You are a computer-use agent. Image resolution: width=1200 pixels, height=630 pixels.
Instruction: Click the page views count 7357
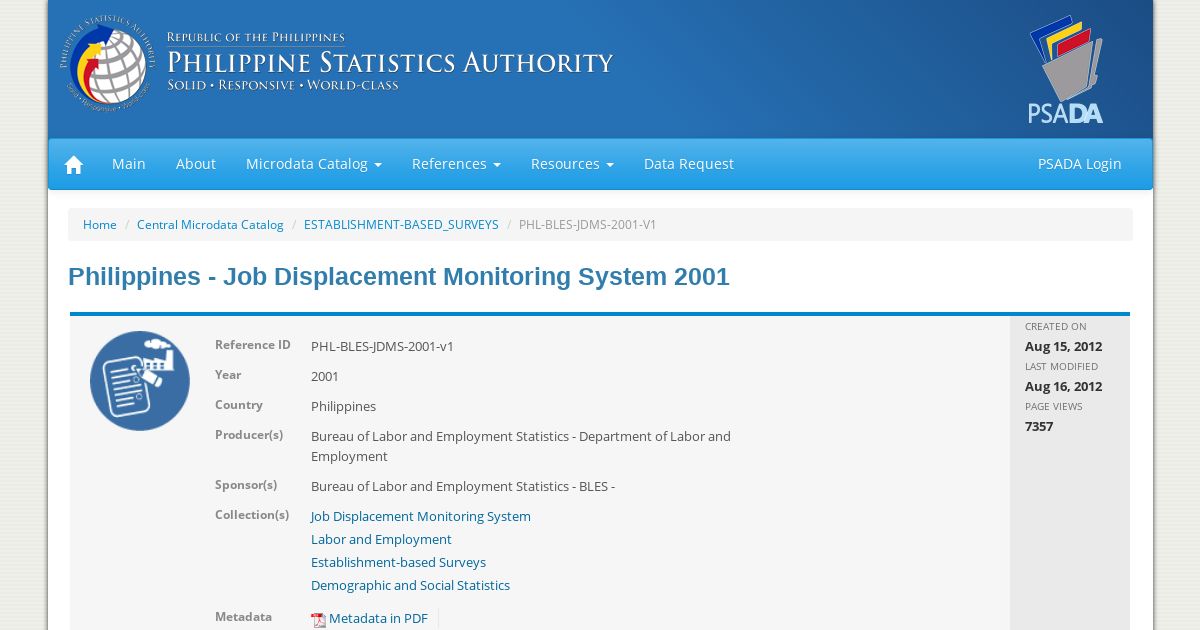coord(1039,427)
